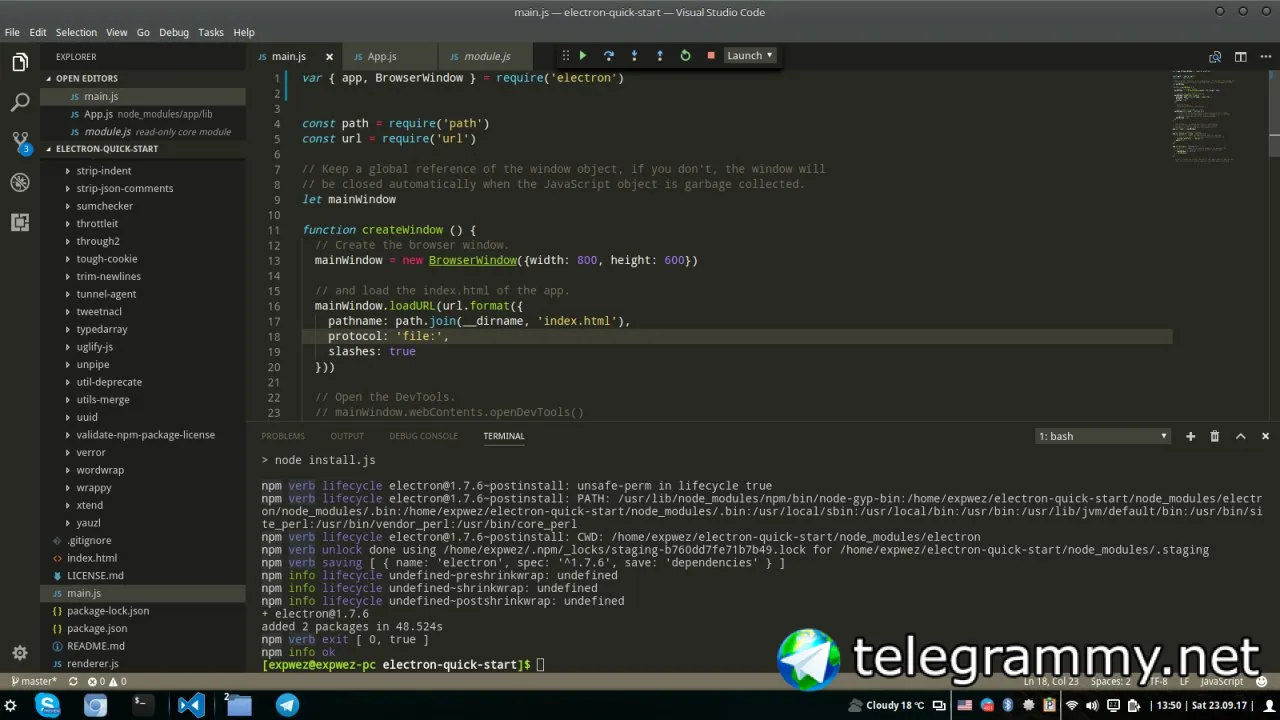Screen dimensions: 1280x720
Task: Expand the typedarray folder
Action: coord(143,329)
